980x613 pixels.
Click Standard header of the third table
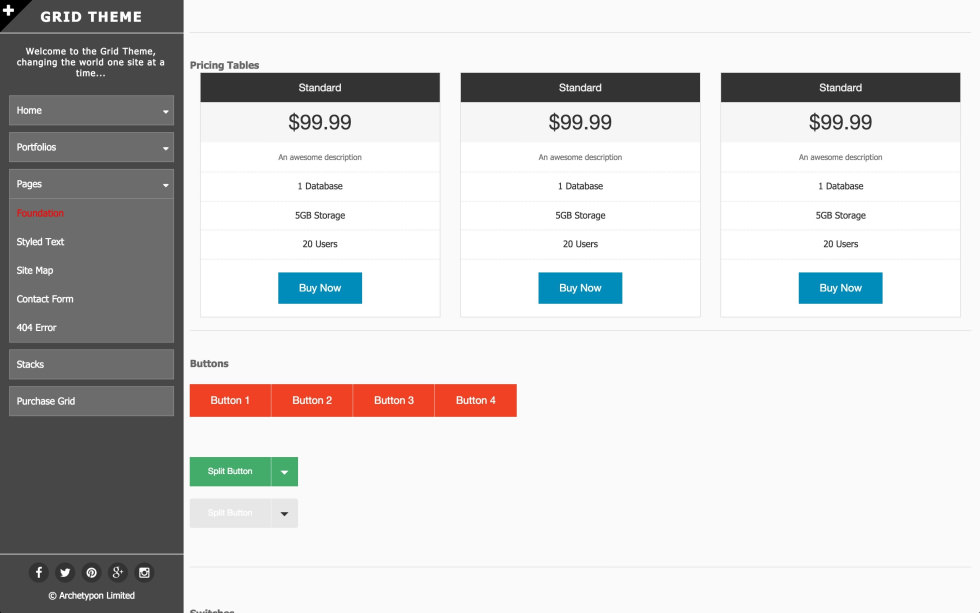point(841,87)
